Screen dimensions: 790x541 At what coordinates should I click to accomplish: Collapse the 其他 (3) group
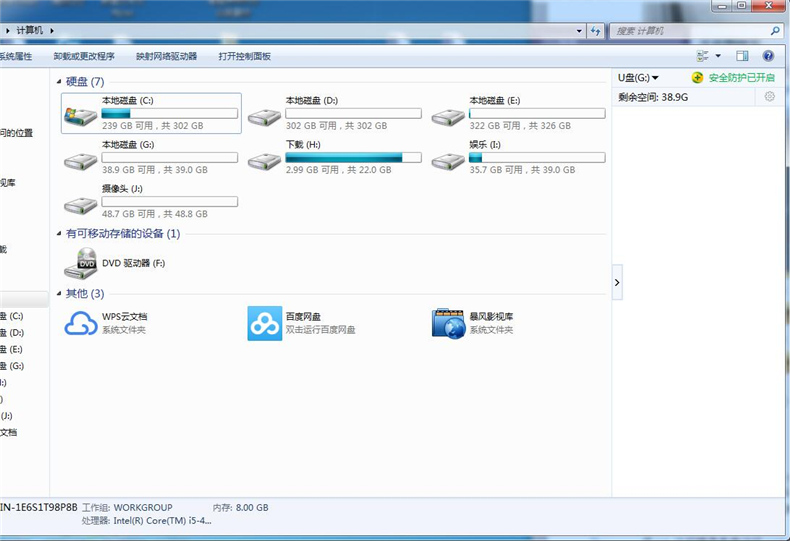59,294
